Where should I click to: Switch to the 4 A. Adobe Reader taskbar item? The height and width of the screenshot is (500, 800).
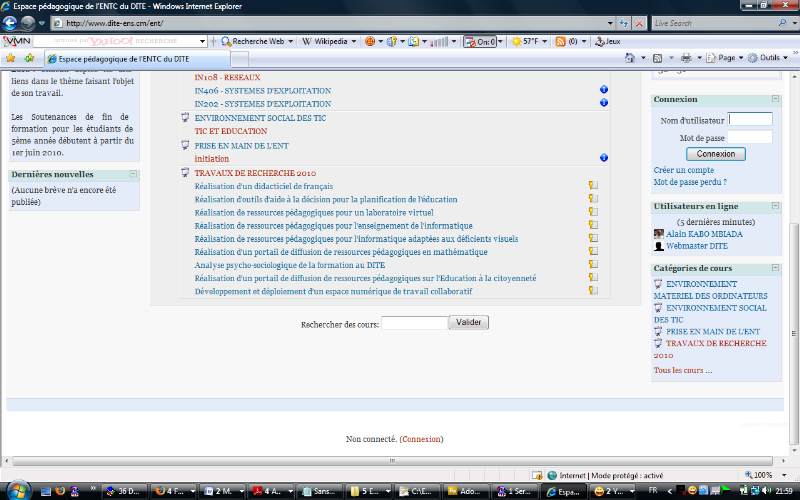click(x=271, y=491)
